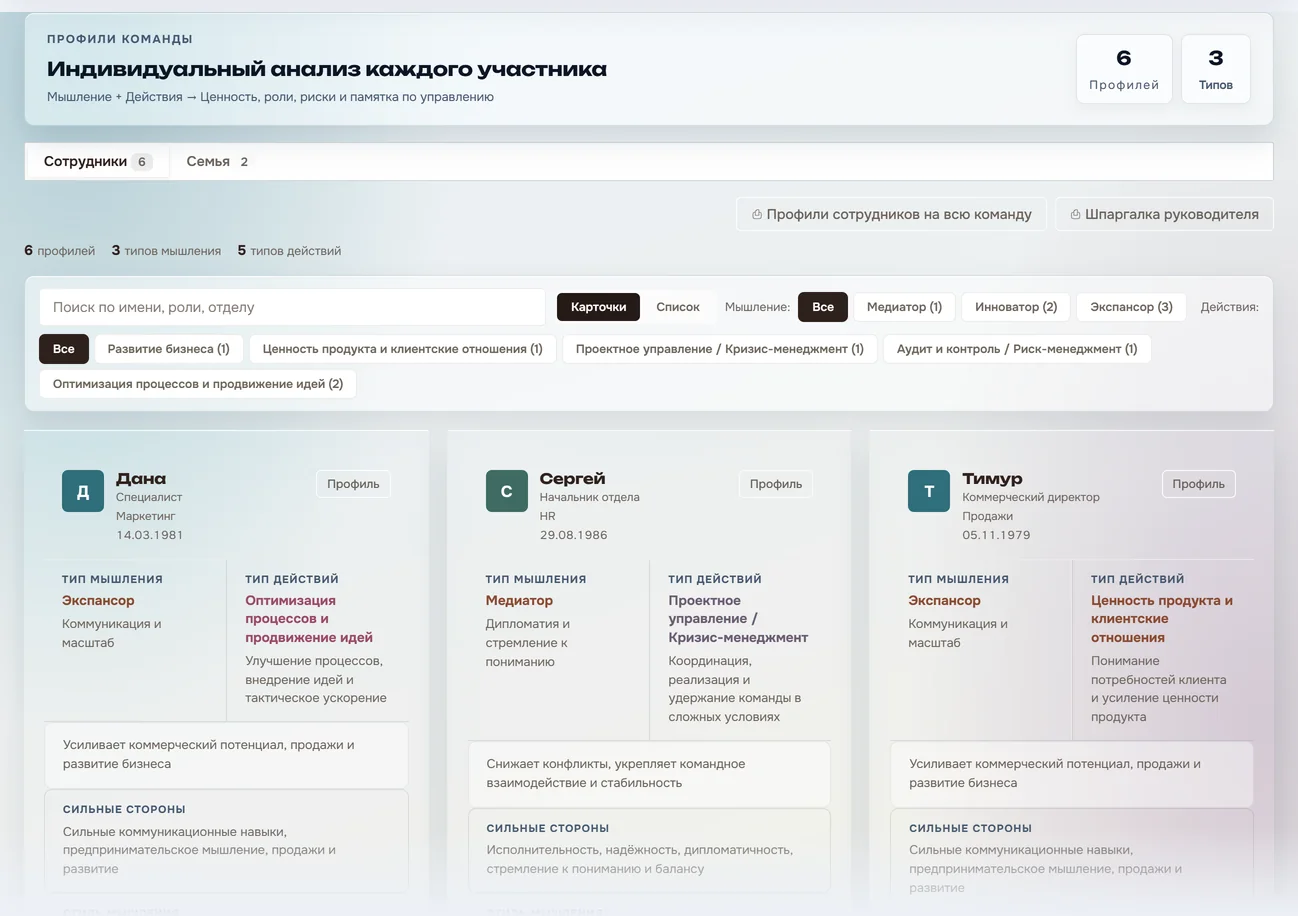This screenshot has height=916, width=1298.
Task: Click Проектное управление / Кризис-менеджмент in Сергей's card
Action: coord(738,619)
